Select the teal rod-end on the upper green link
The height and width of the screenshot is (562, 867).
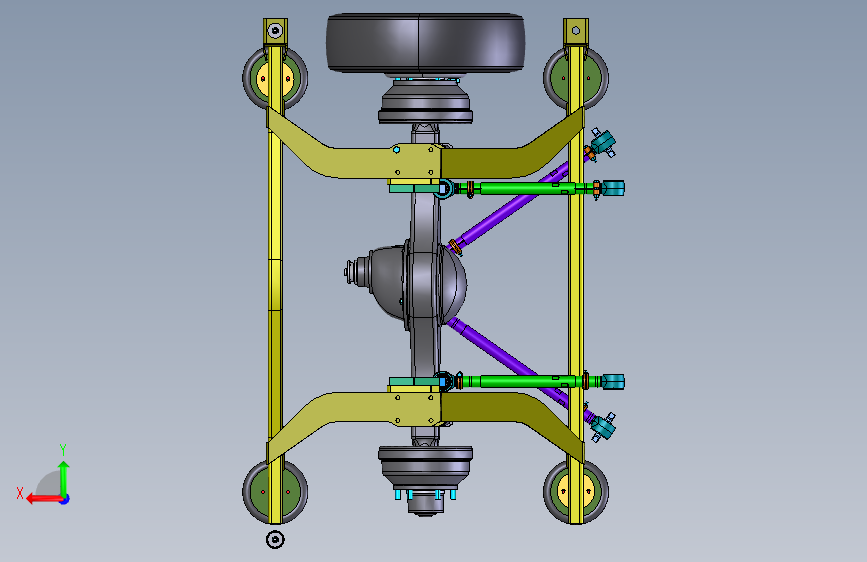[x=613, y=188]
